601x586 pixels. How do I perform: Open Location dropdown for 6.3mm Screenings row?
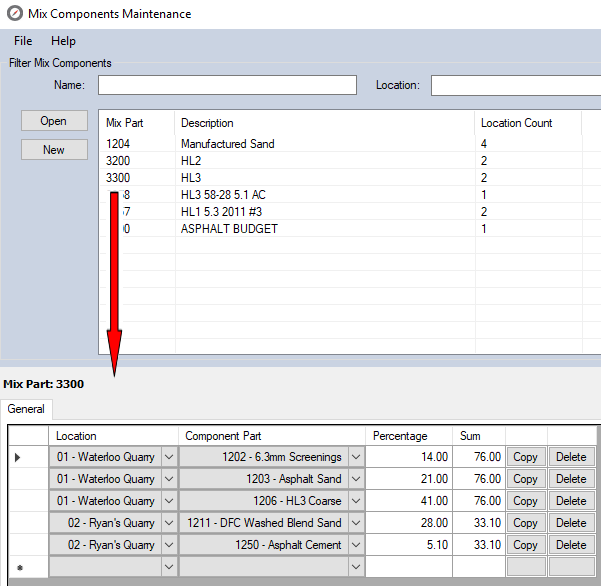point(169,457)
